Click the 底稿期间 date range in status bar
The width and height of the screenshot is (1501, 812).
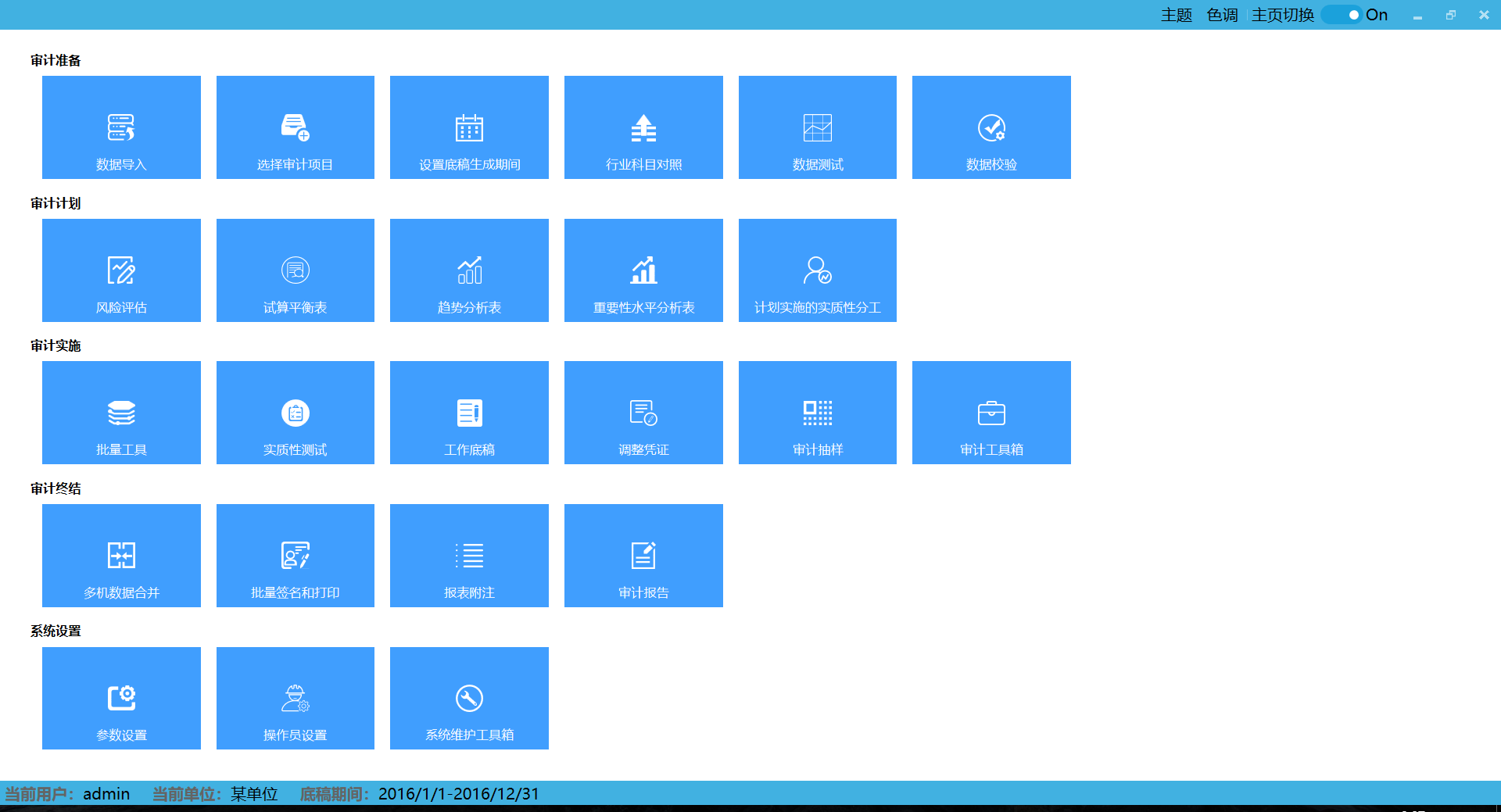click(x=457, y=793)
